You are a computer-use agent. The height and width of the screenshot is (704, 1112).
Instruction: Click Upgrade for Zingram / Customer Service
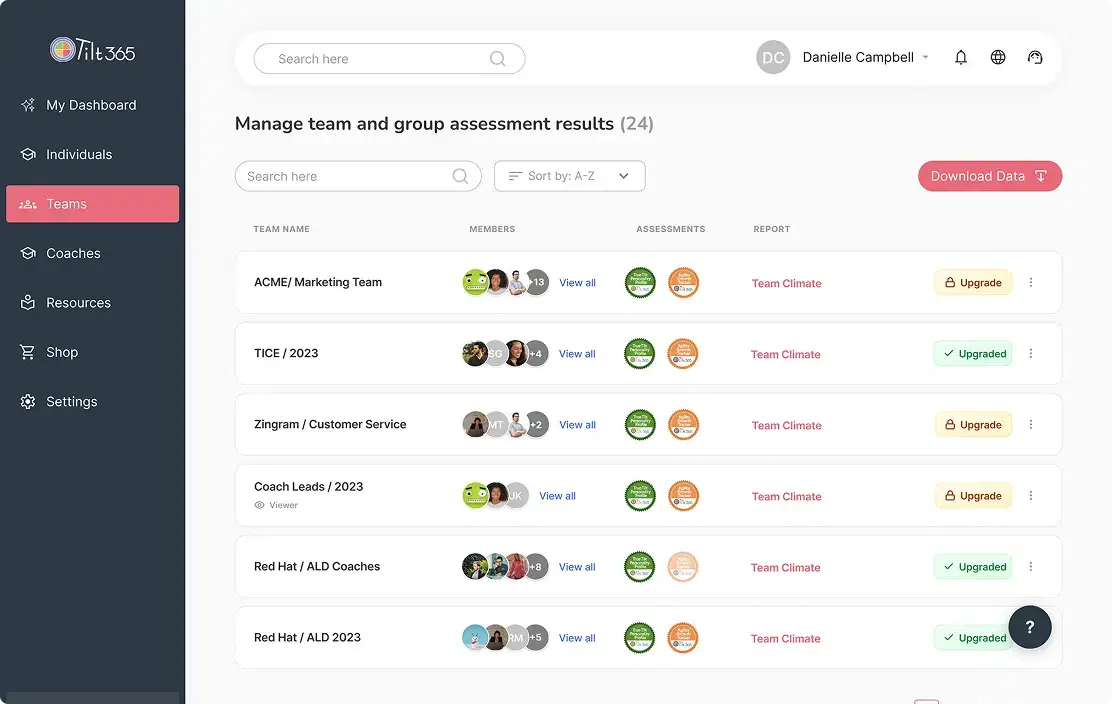(x=973, y=425)
